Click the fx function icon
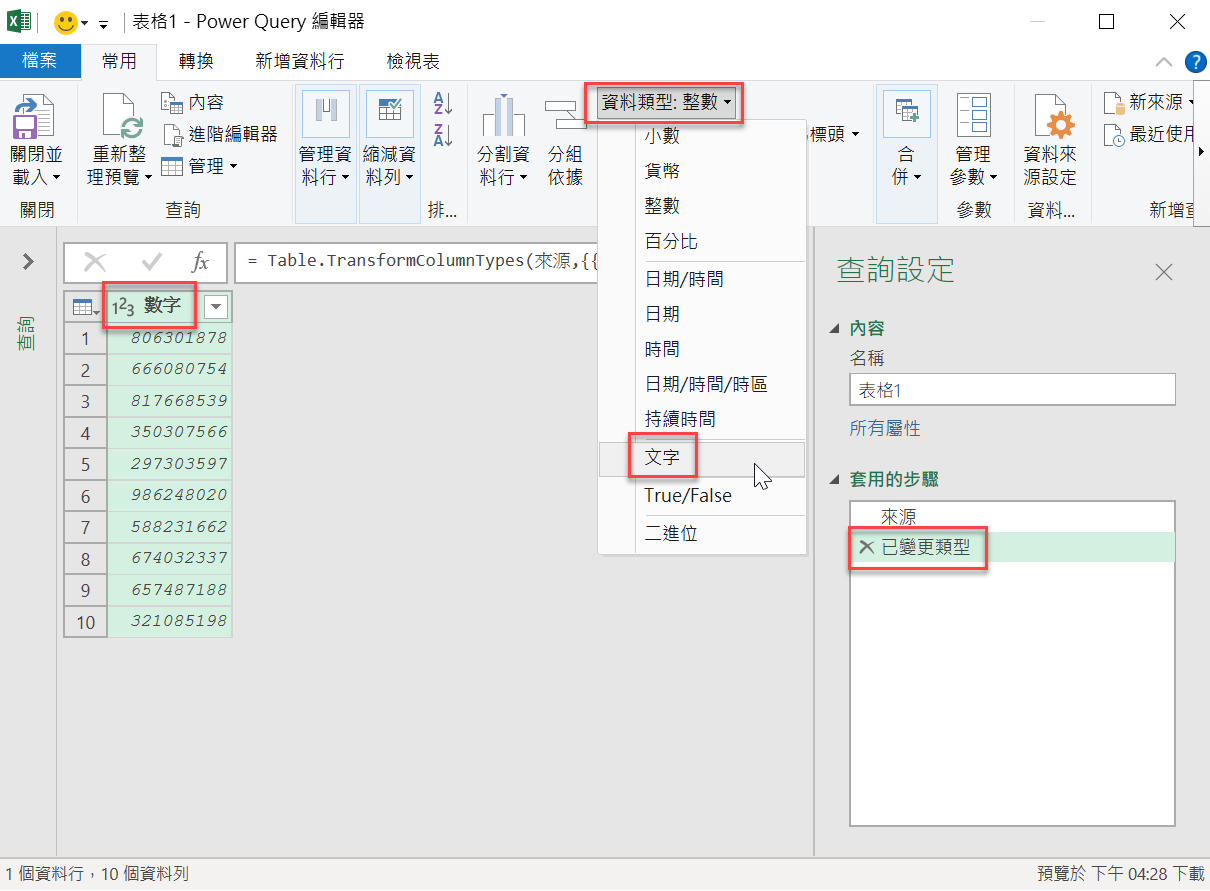 point(200,262)
